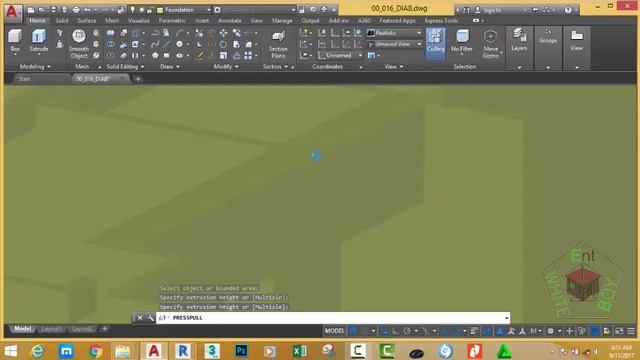Switch to the Mesh ribbon tab

coord(112,20)
